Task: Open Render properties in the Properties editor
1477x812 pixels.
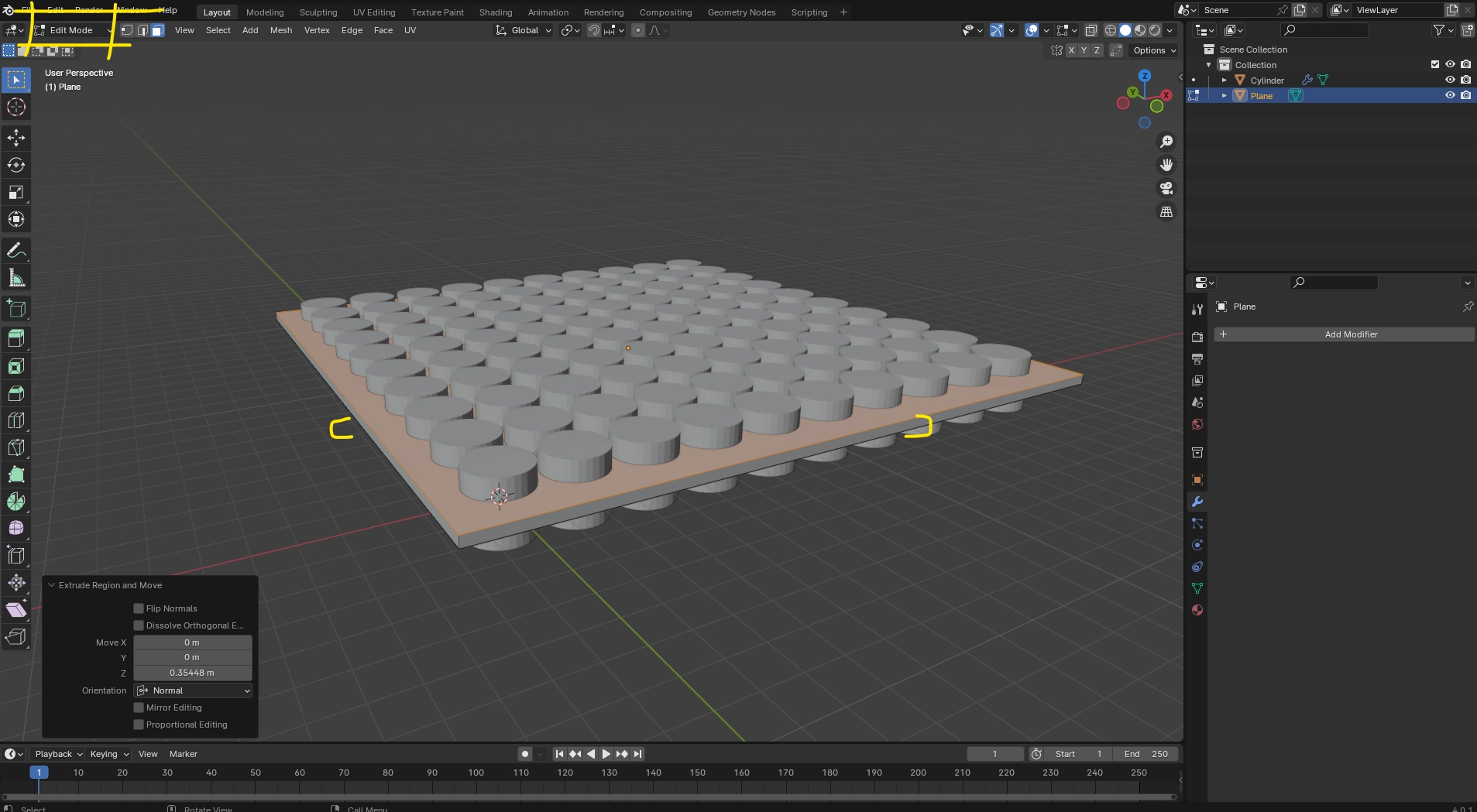Action: [1198, 336]
